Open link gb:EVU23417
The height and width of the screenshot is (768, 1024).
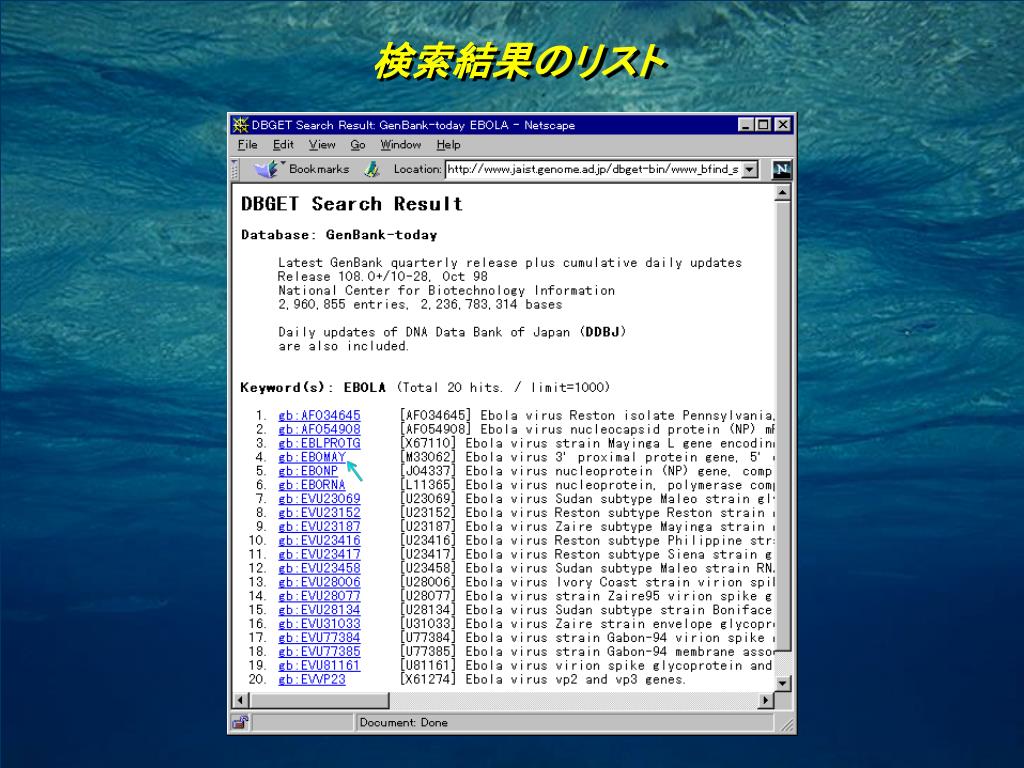tap(319, 554)
